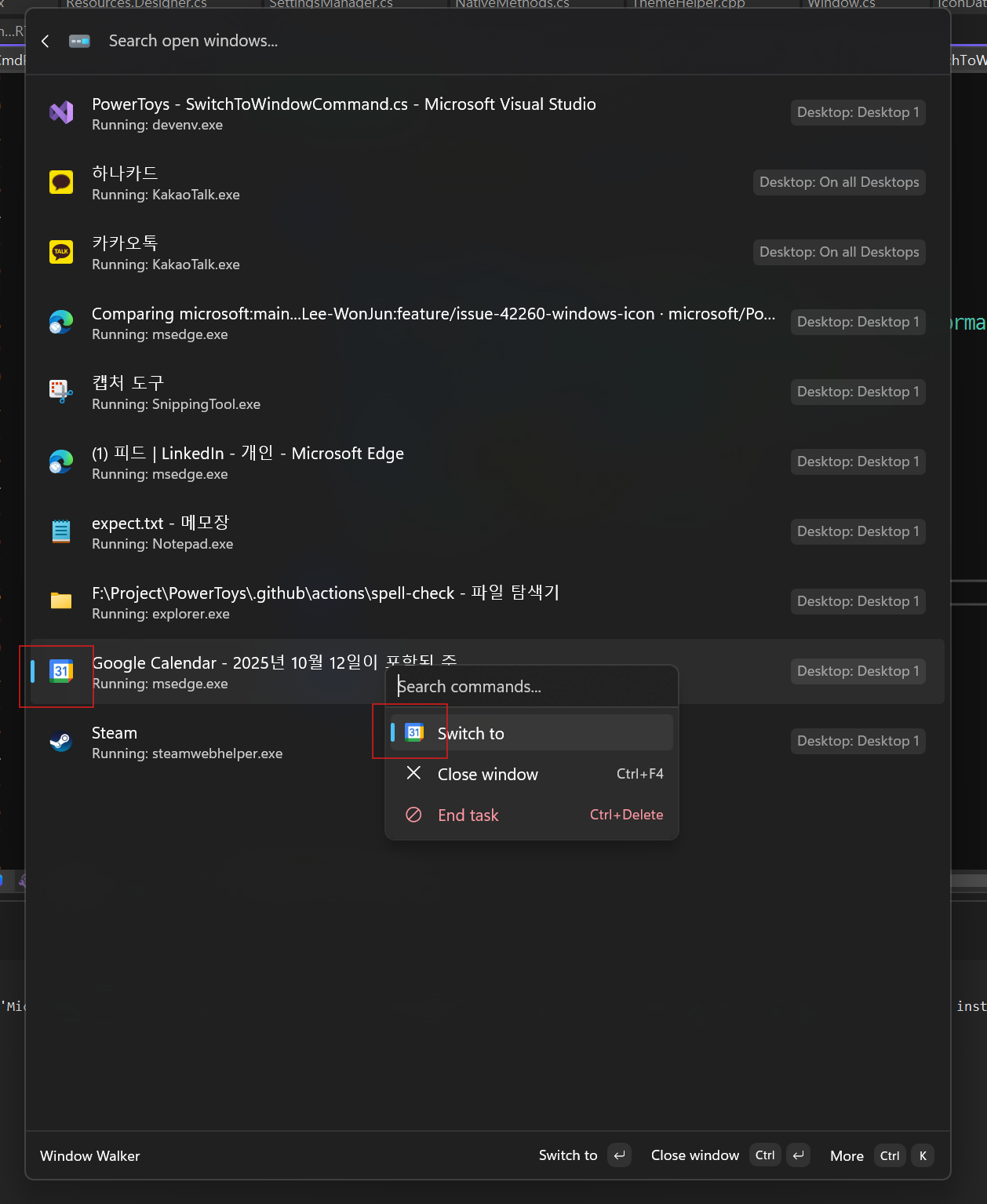Click Running: SnippingTool.exe subtitle text
Screen dimensions: 987x1204
pos(177,404)
